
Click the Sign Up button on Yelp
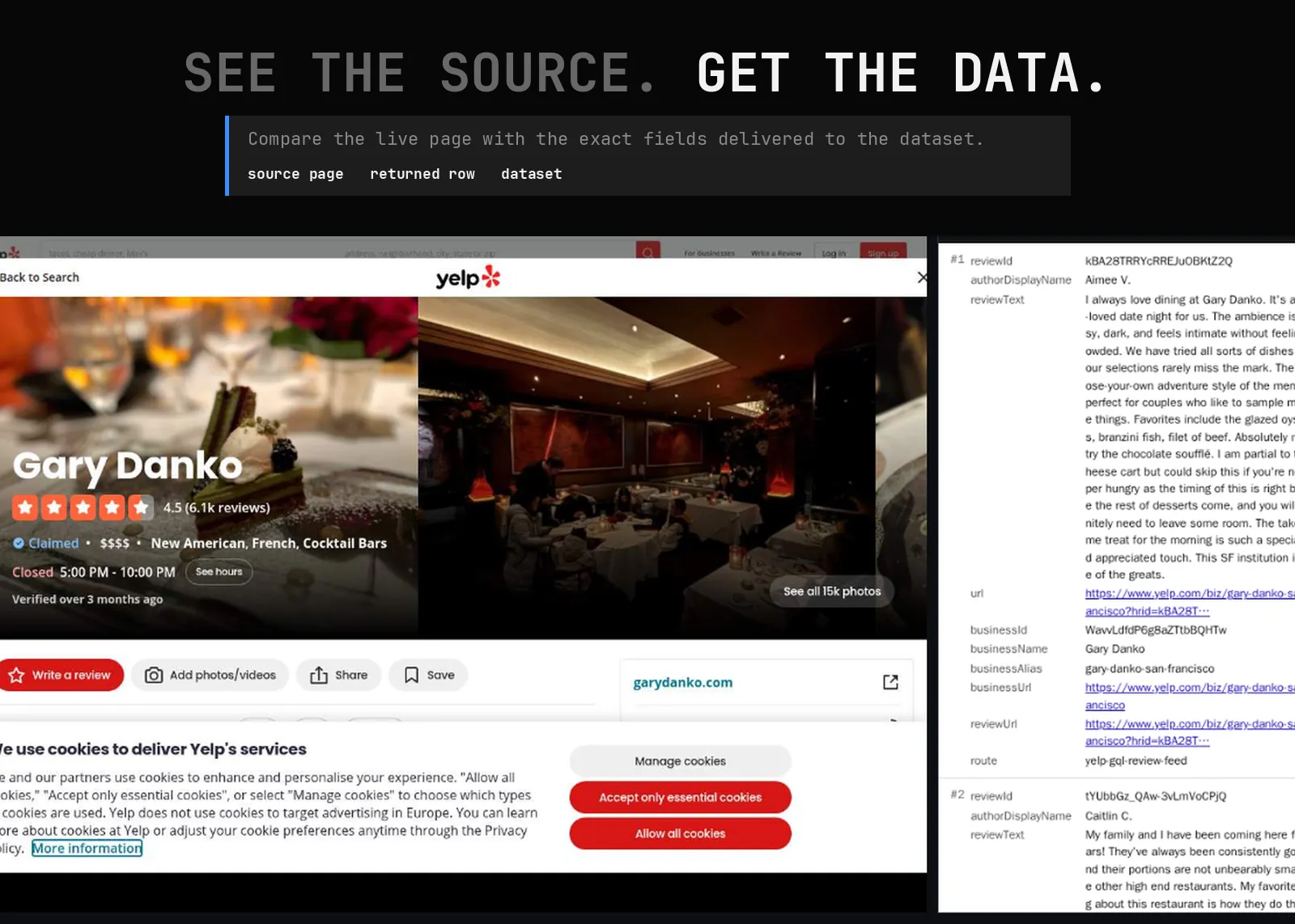coord(883,252)
